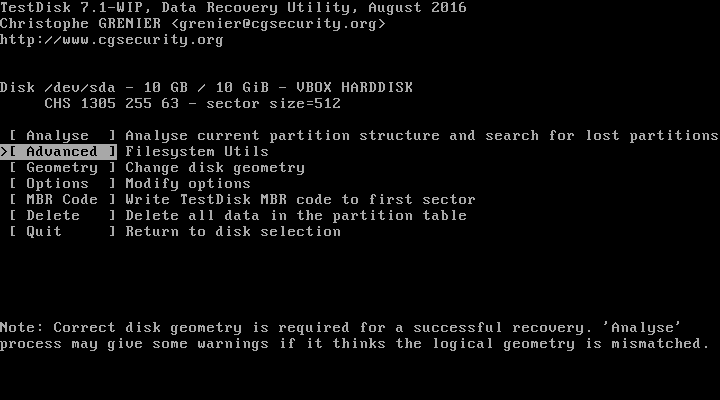
Task: Select the Analyse menu entry
Action: click(x=62, y=135)
